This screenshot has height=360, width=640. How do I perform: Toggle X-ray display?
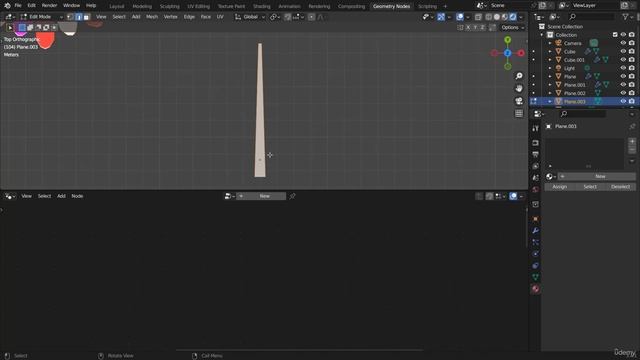coord(478,17)
